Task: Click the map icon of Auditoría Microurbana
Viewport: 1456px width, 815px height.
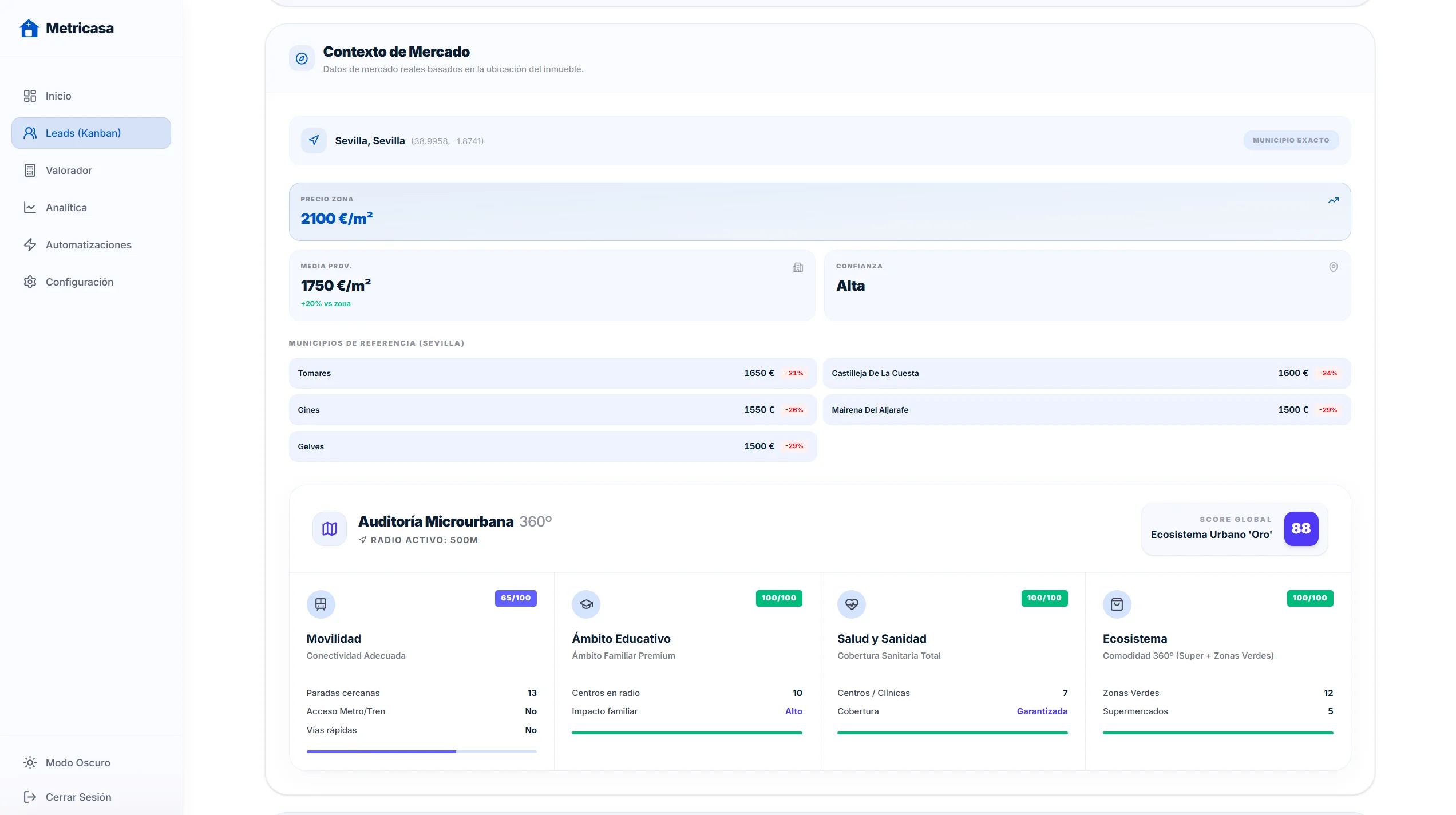Action: tap(329, 528)
